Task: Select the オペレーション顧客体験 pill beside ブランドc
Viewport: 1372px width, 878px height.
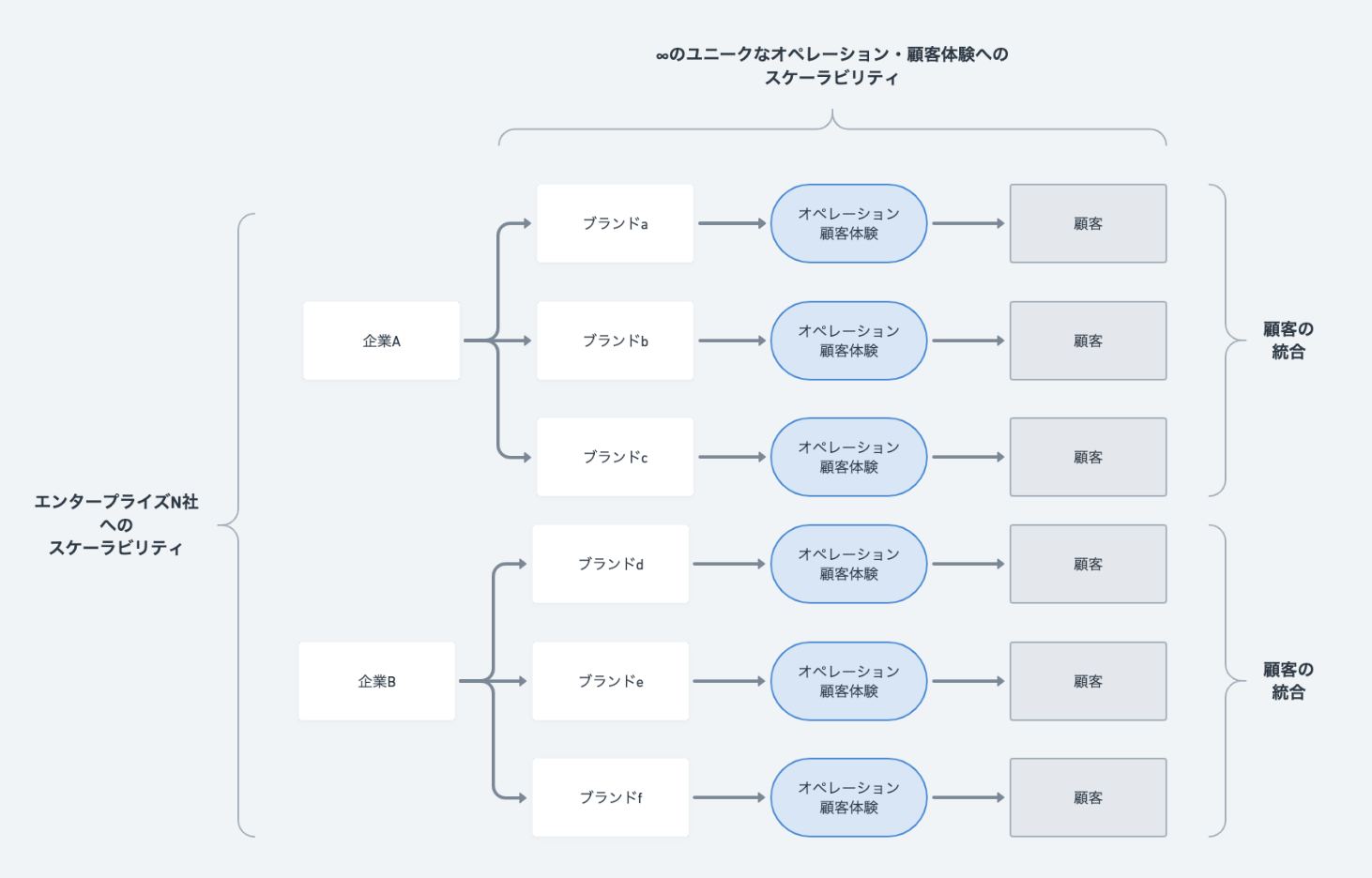Action: [848, 457]
